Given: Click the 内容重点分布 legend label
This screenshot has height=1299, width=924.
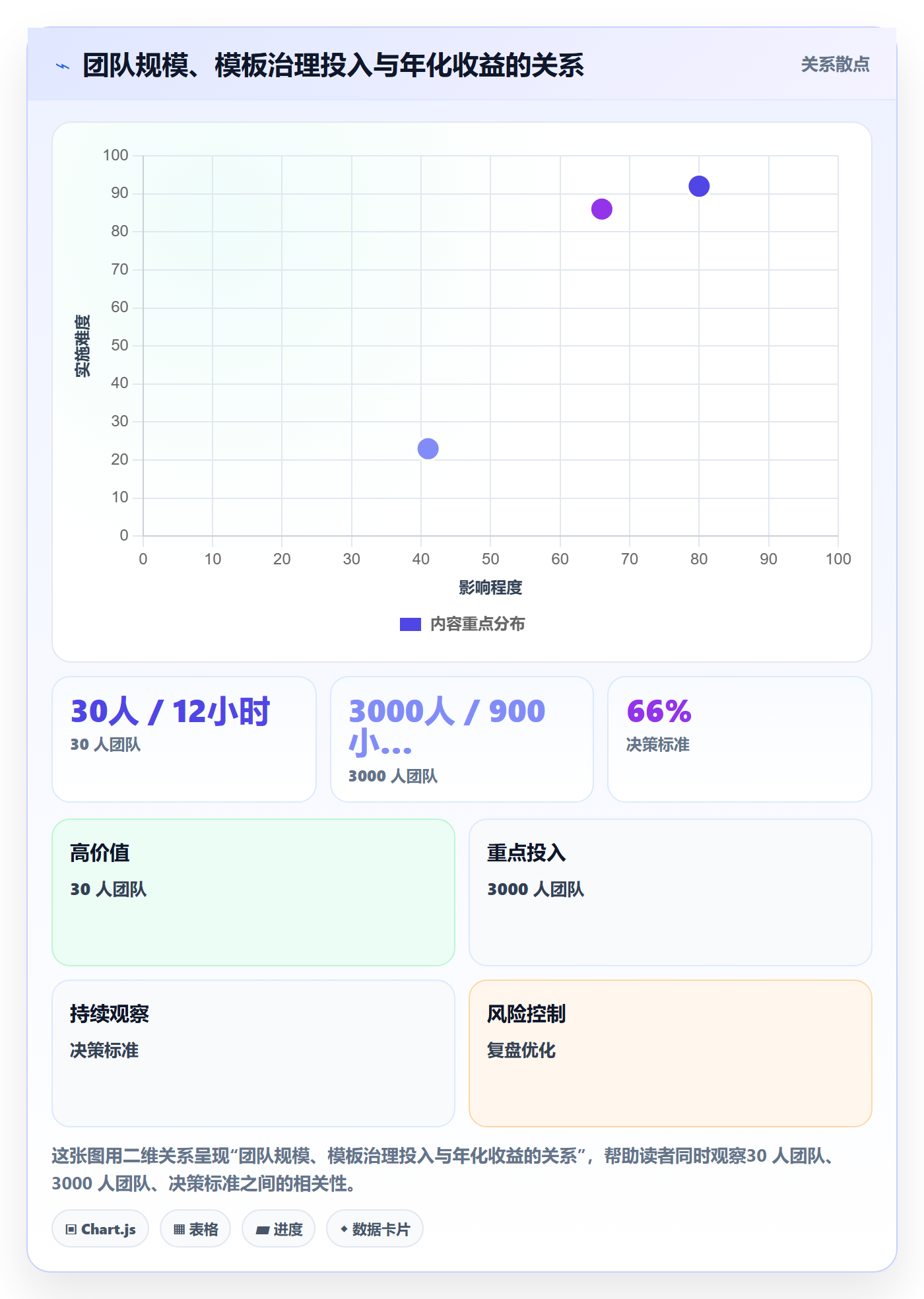Looking at the screenshot, I should [x=477, y=624].
